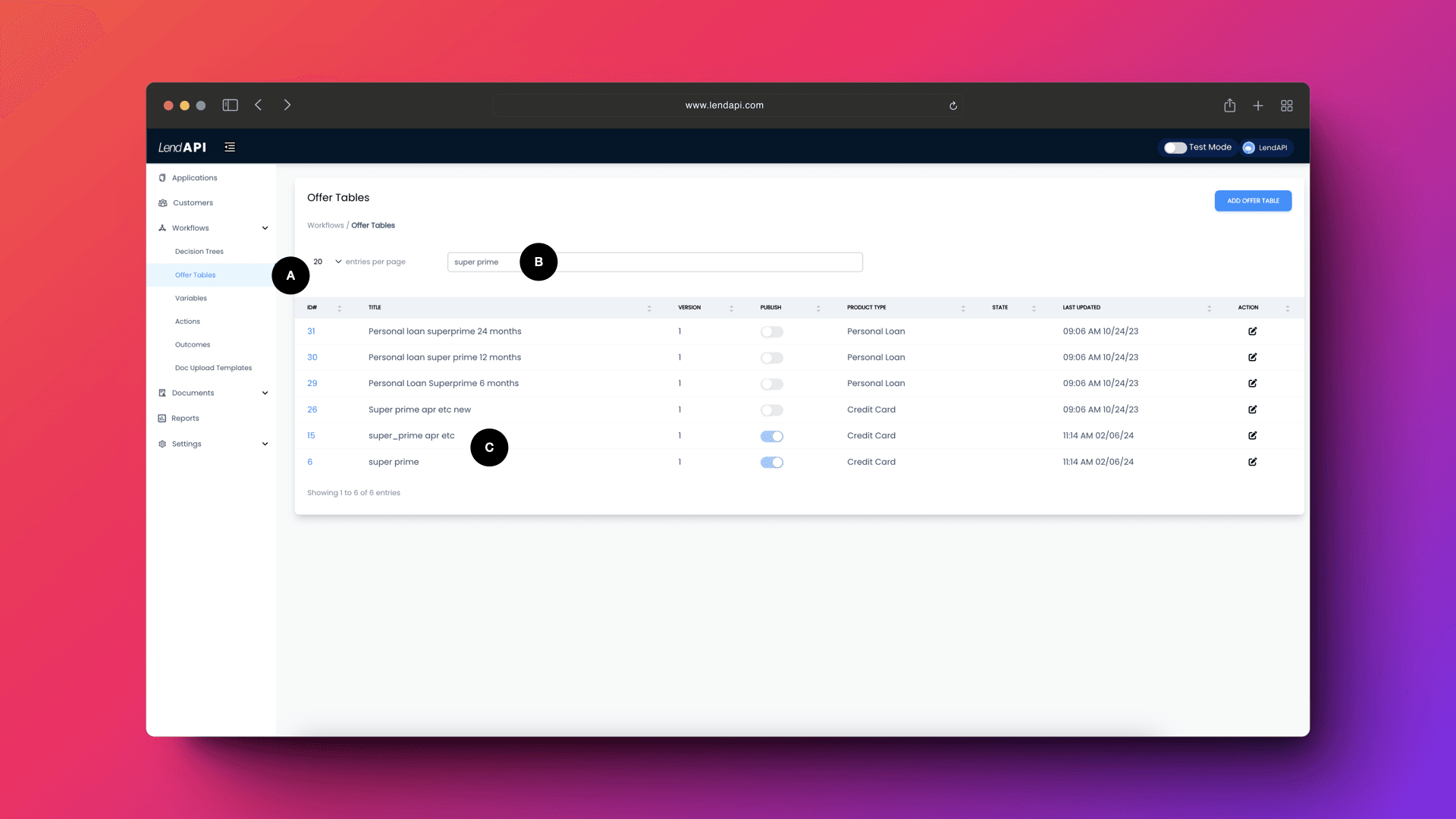Enable Test Mode toggle in header
The image size is (1456, 819).
1175,147
